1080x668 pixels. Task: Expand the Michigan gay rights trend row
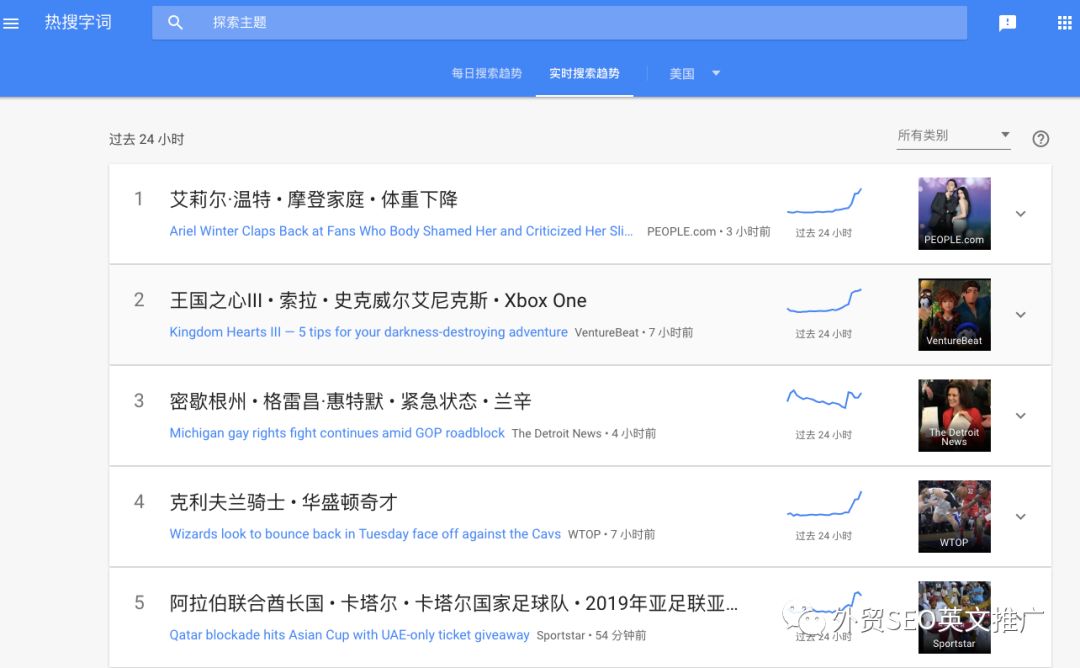pos(1021,416)
